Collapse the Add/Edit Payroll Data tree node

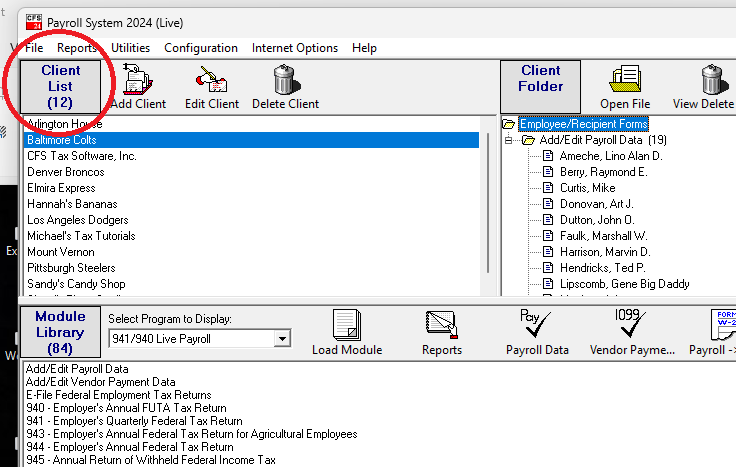click(508, 140)
